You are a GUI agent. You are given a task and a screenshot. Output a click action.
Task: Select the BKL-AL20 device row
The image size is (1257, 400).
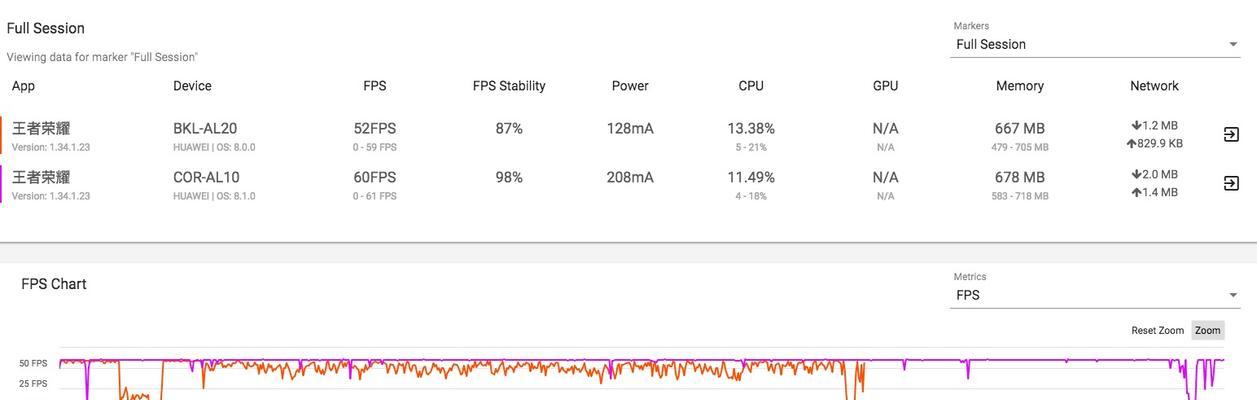[628, 135]
